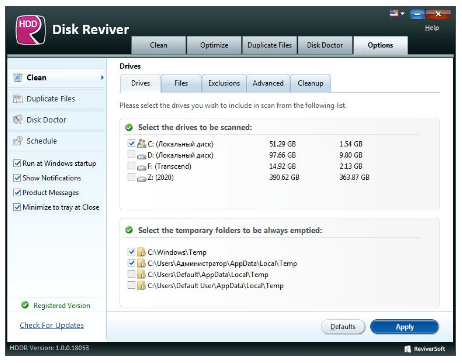This screenshot has height=363, width=462.
Task: Toggle Run at Windows startup
Action: (x=17, y=163)
